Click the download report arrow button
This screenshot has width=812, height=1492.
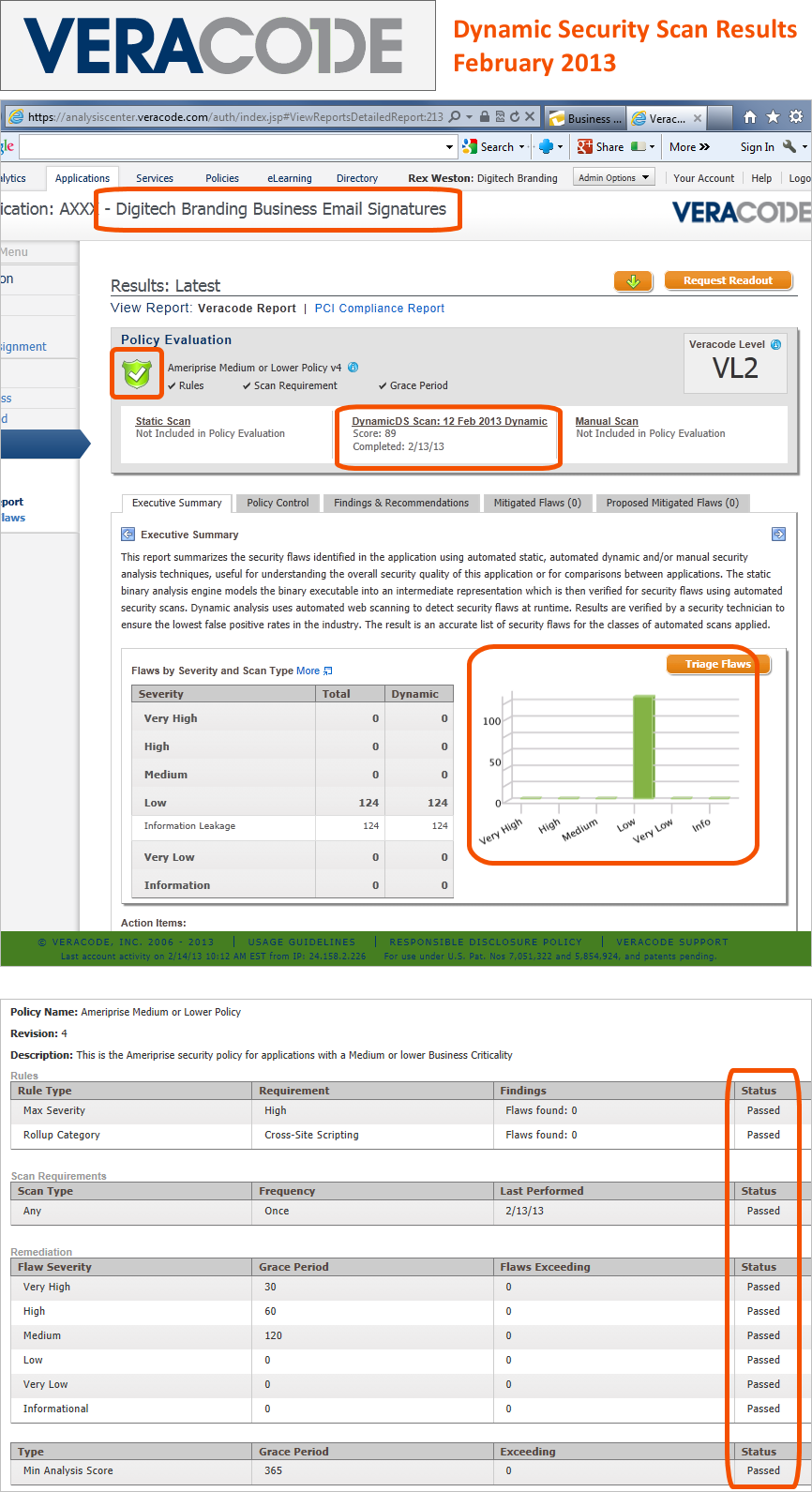(634, 281)
